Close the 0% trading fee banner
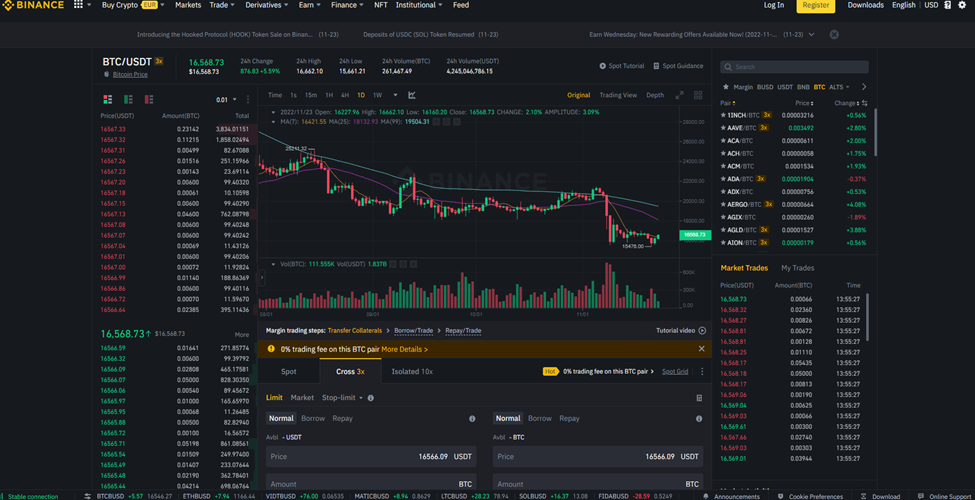 pos(701,349)
